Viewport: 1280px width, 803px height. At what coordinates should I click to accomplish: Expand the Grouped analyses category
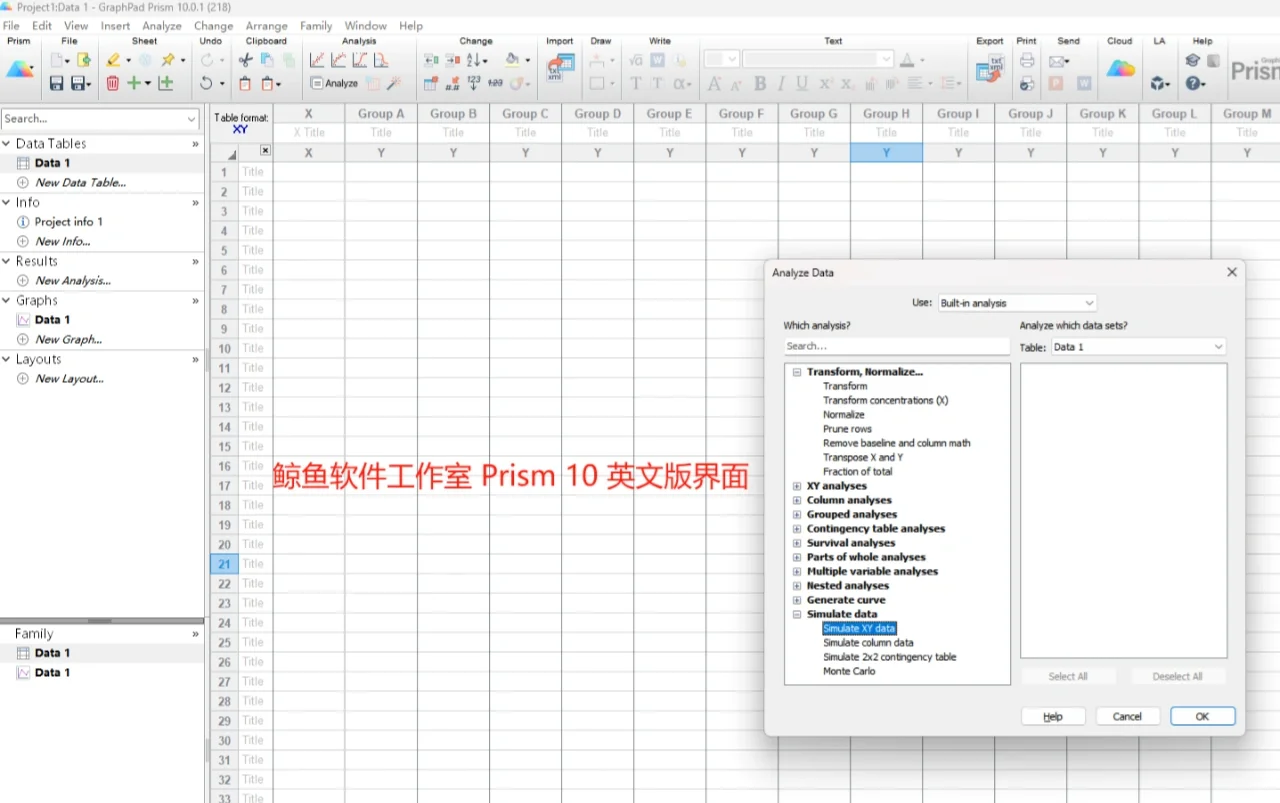coord(797,515)
